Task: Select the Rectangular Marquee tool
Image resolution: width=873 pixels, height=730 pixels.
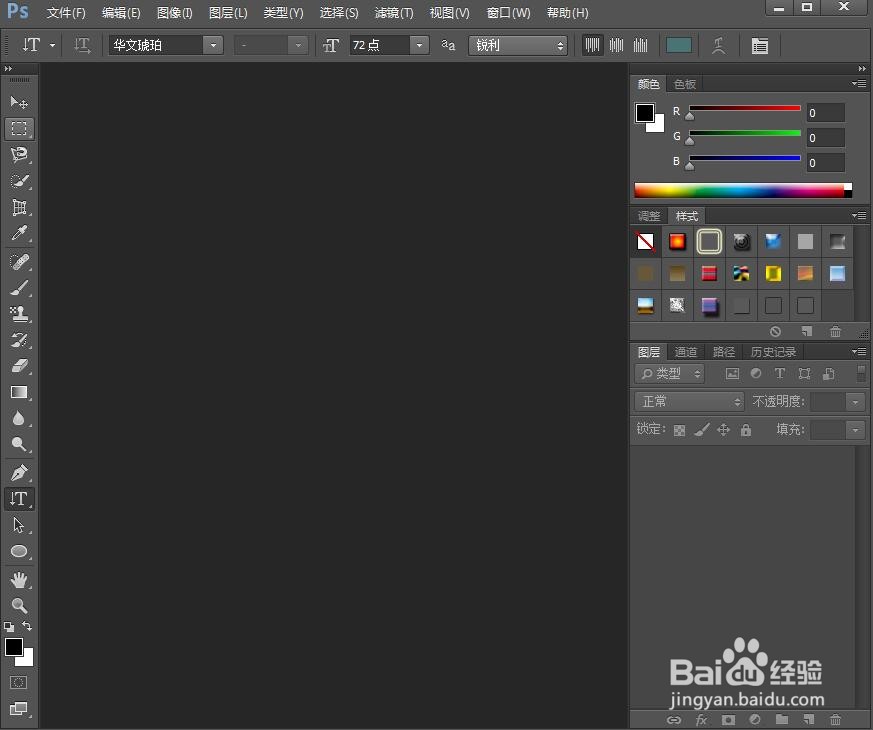Action: pyautogui.click(x=19, y=129)
